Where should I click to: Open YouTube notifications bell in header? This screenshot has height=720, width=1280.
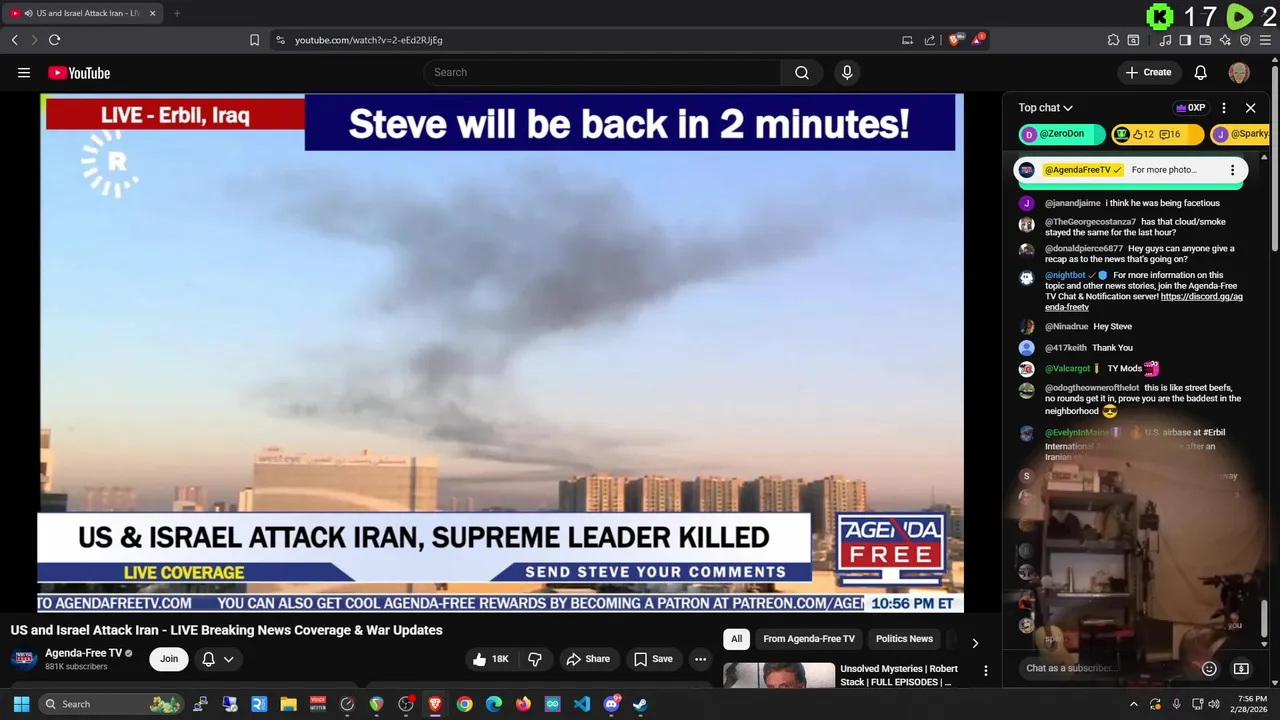pyautogui.click(x=1201, y=72)
